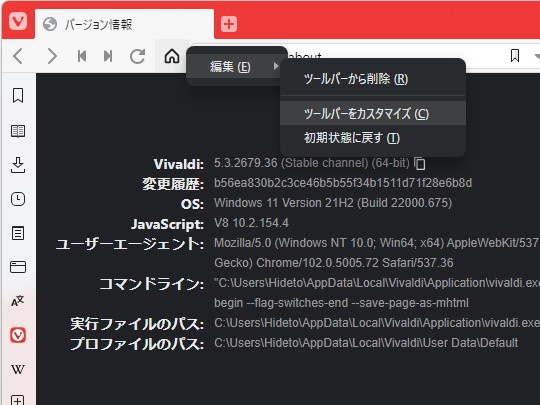Click the JavaScript value V8 10.2.154.4
Viewport: 540px width, 405px height.
[x=251, y=223]
